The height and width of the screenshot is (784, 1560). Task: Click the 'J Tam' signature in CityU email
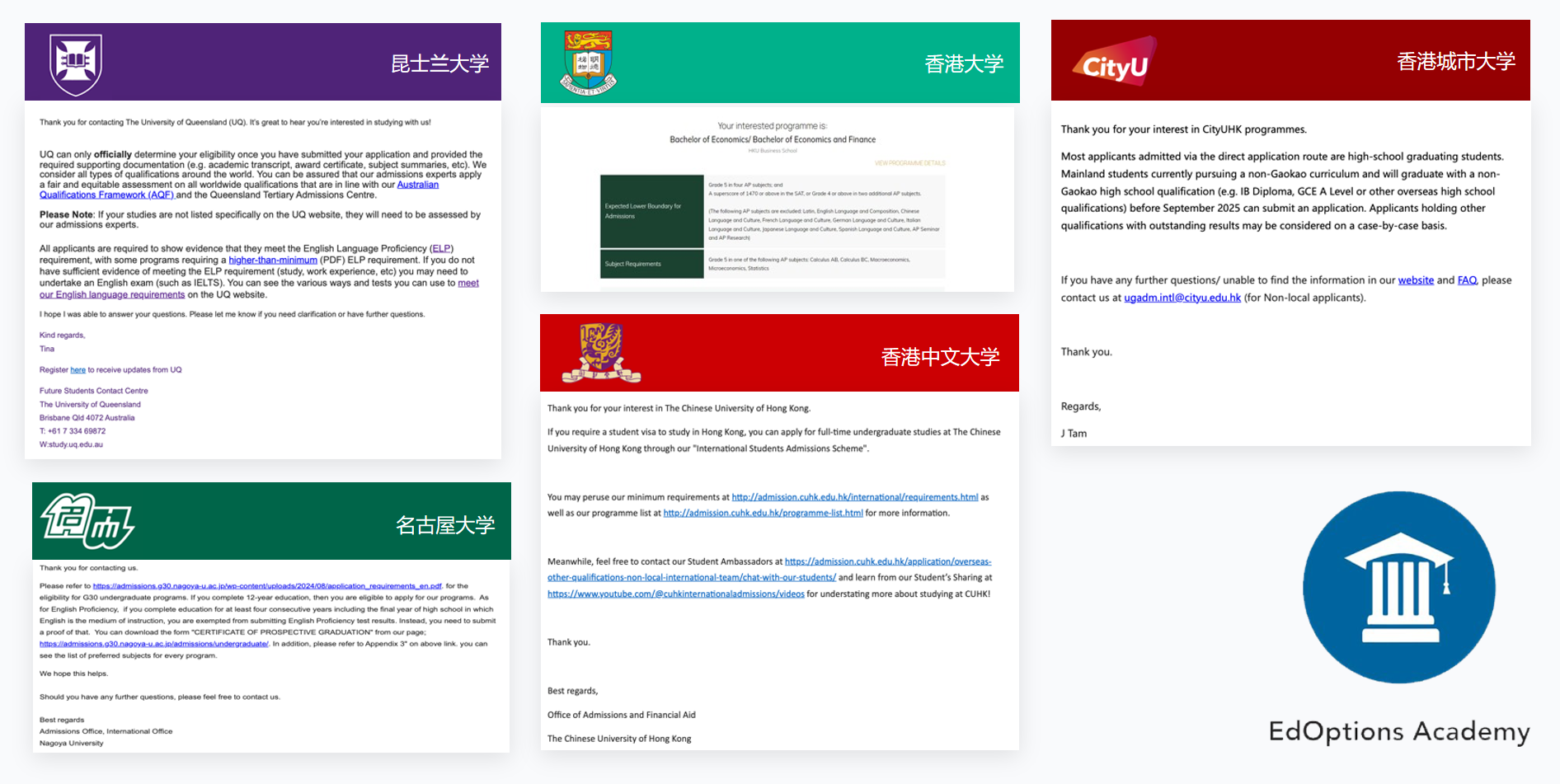click(1074, 434)
